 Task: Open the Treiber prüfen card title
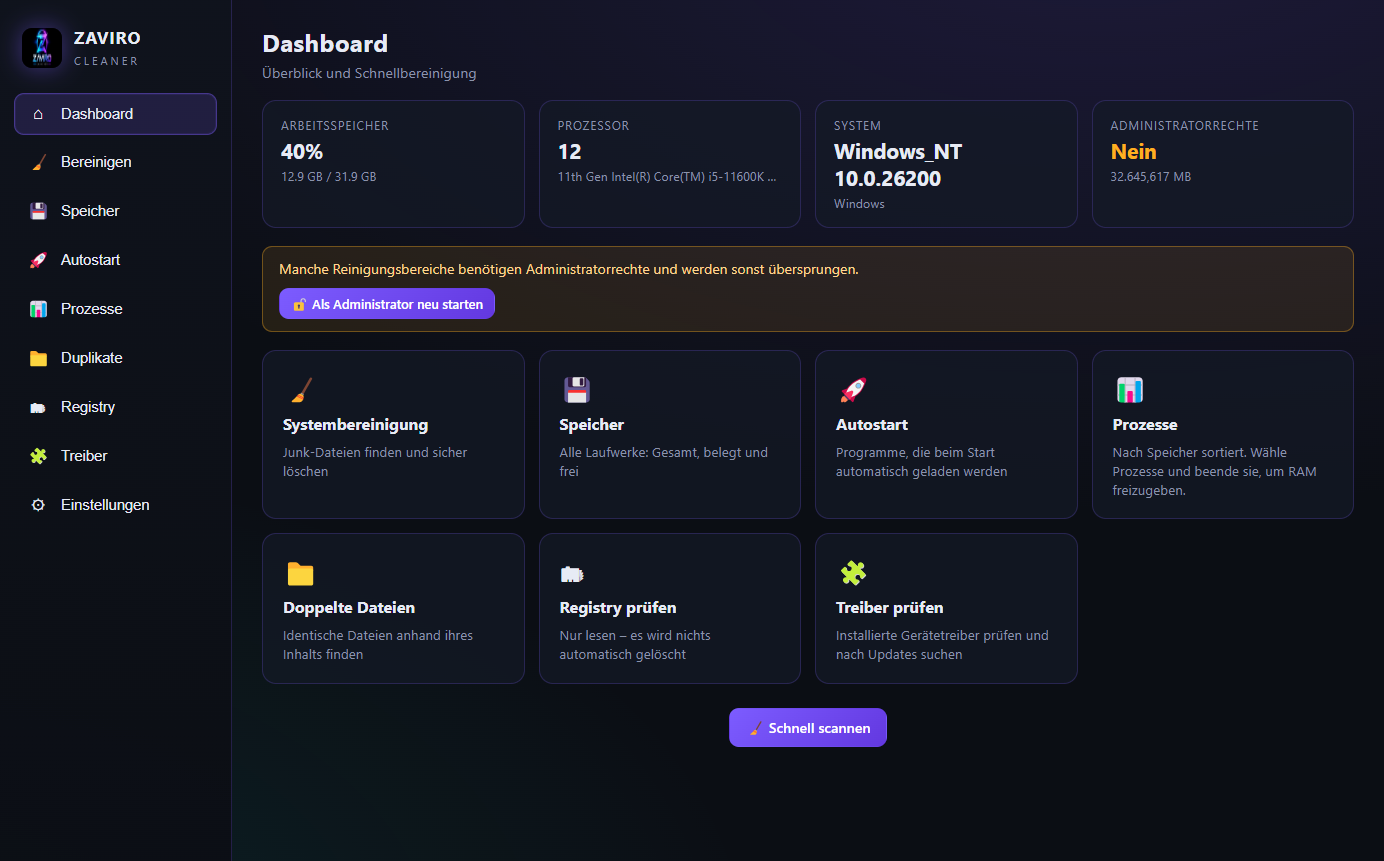[890, 608]
